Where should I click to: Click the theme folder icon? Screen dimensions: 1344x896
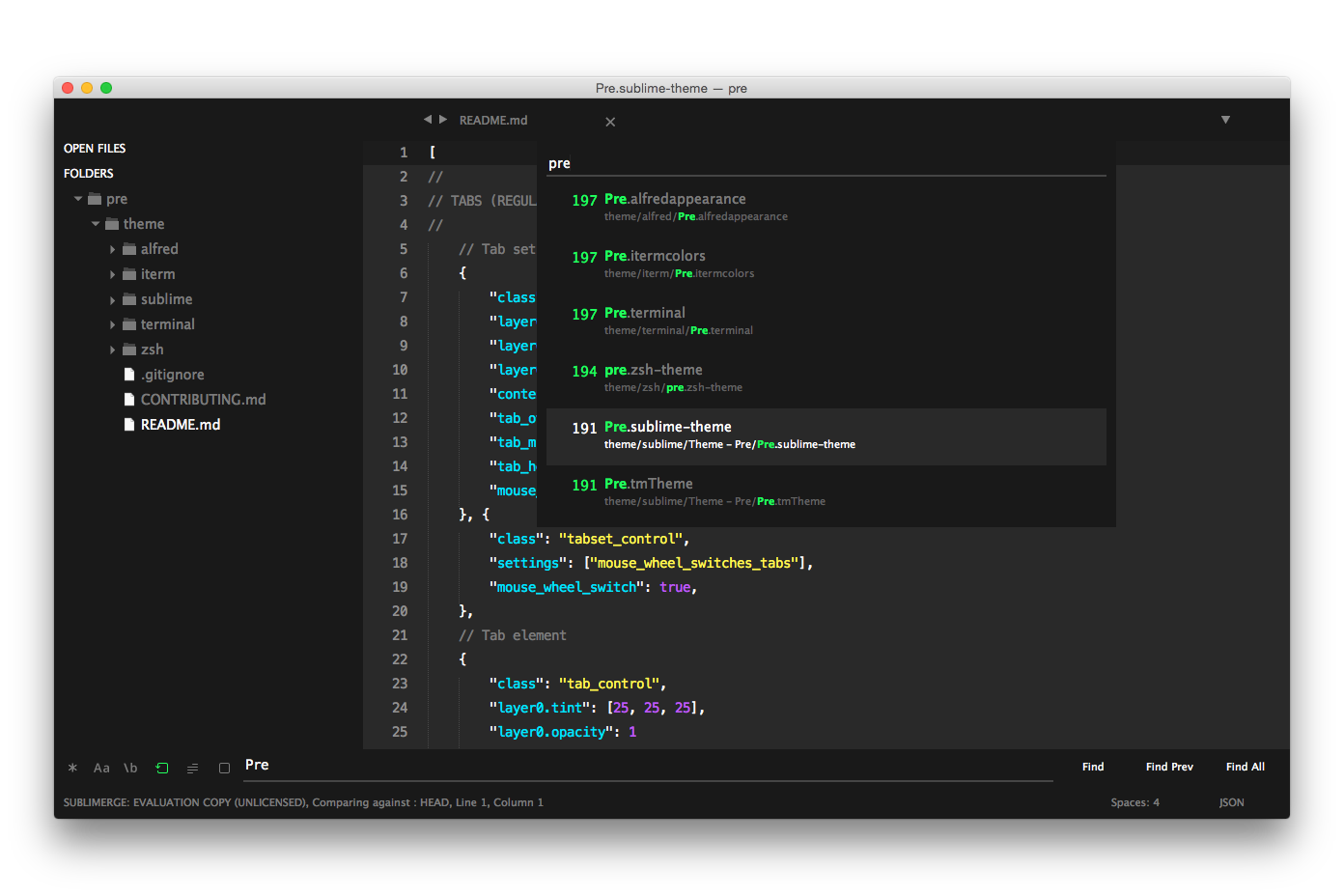pos(112,224)
